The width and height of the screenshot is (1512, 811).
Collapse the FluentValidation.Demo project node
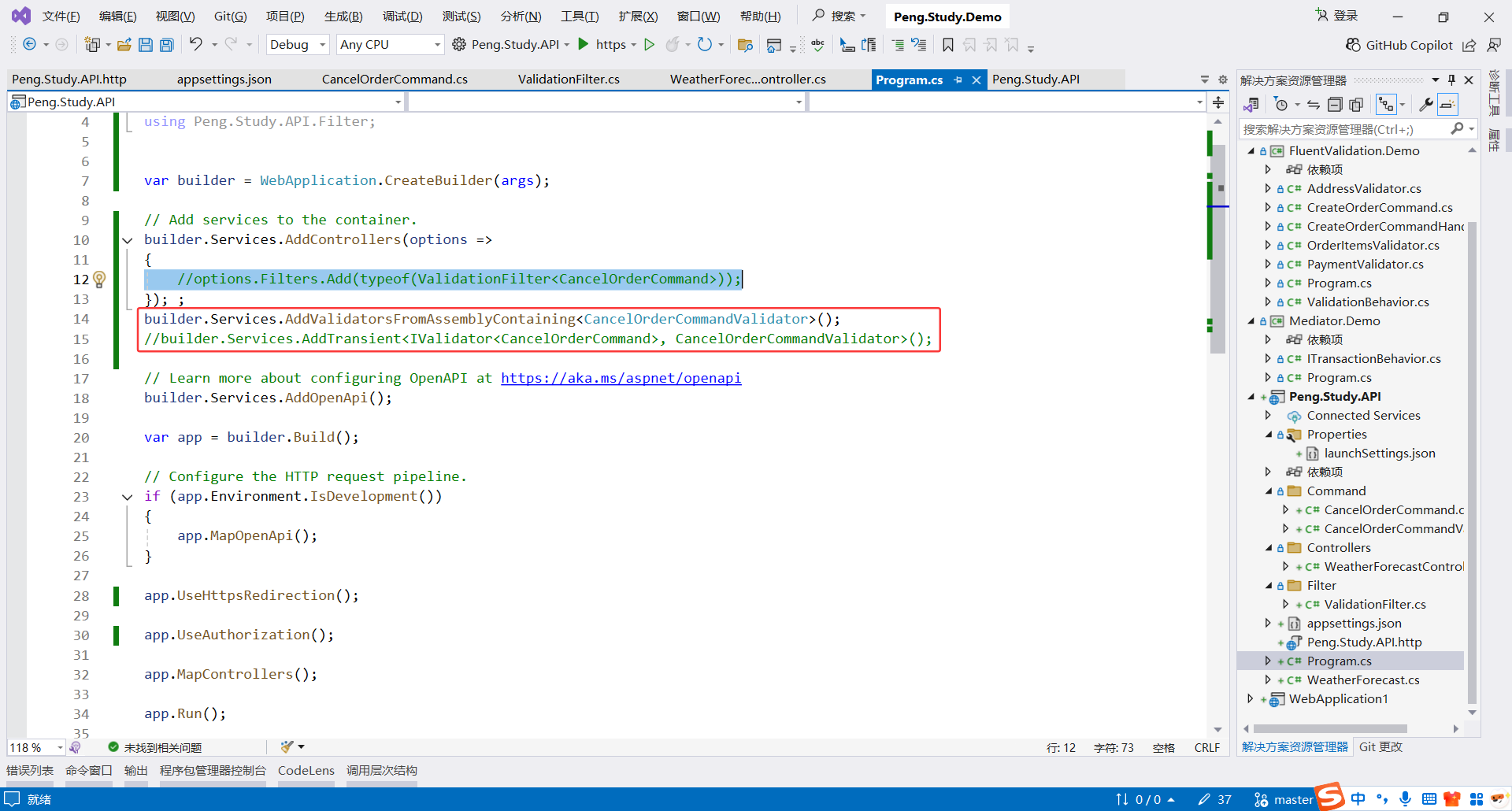(1251, 151)
